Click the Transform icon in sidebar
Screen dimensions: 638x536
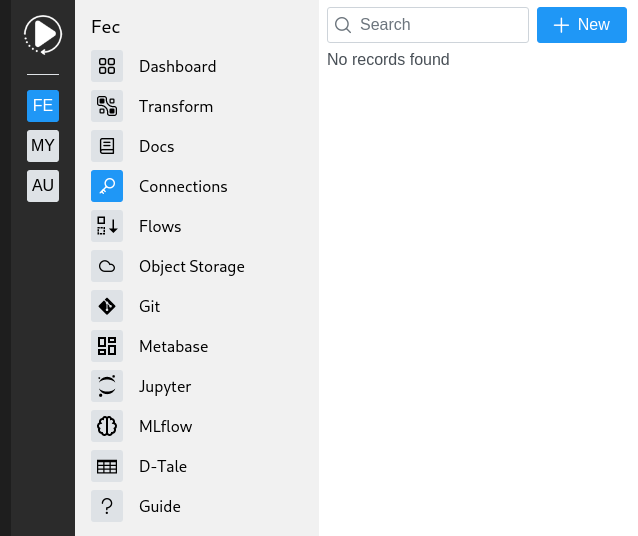pyautogui.click(x=107, y=107)
